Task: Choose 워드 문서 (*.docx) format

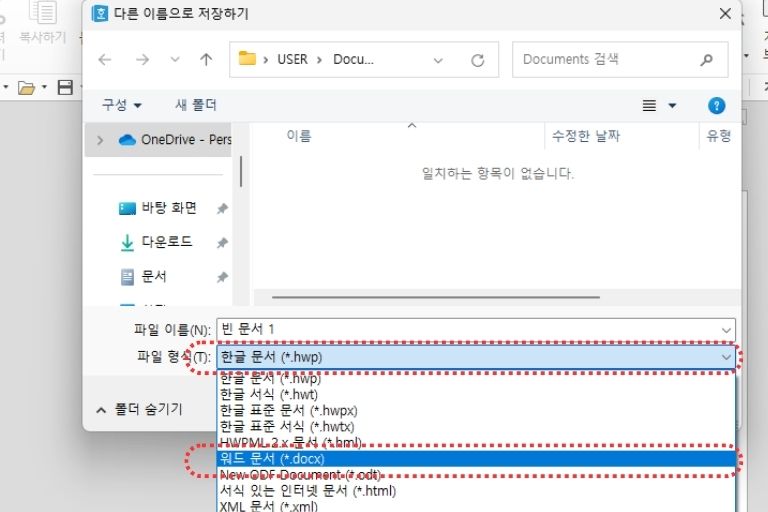Action: pyautogui.click(x=476, y=459)
